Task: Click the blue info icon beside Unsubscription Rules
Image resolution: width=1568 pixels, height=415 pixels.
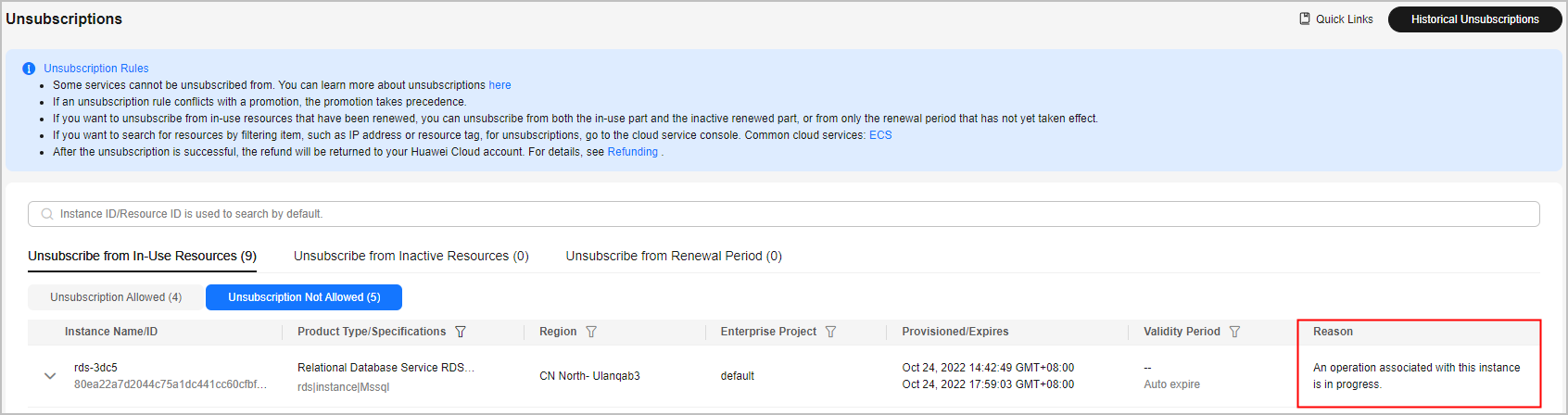Action: point(29,69)
